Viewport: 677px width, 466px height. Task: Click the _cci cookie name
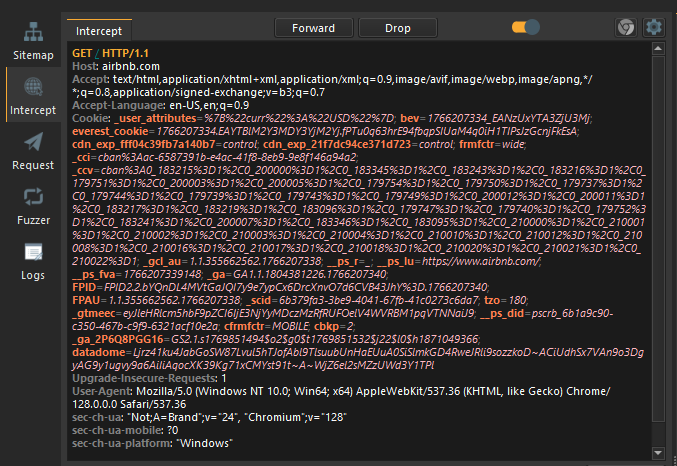[81, 157]
